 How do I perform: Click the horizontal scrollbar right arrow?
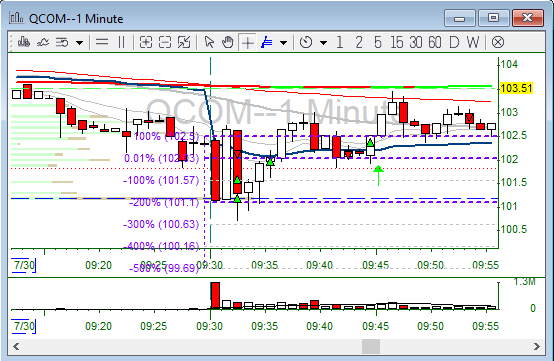point(537,347)
